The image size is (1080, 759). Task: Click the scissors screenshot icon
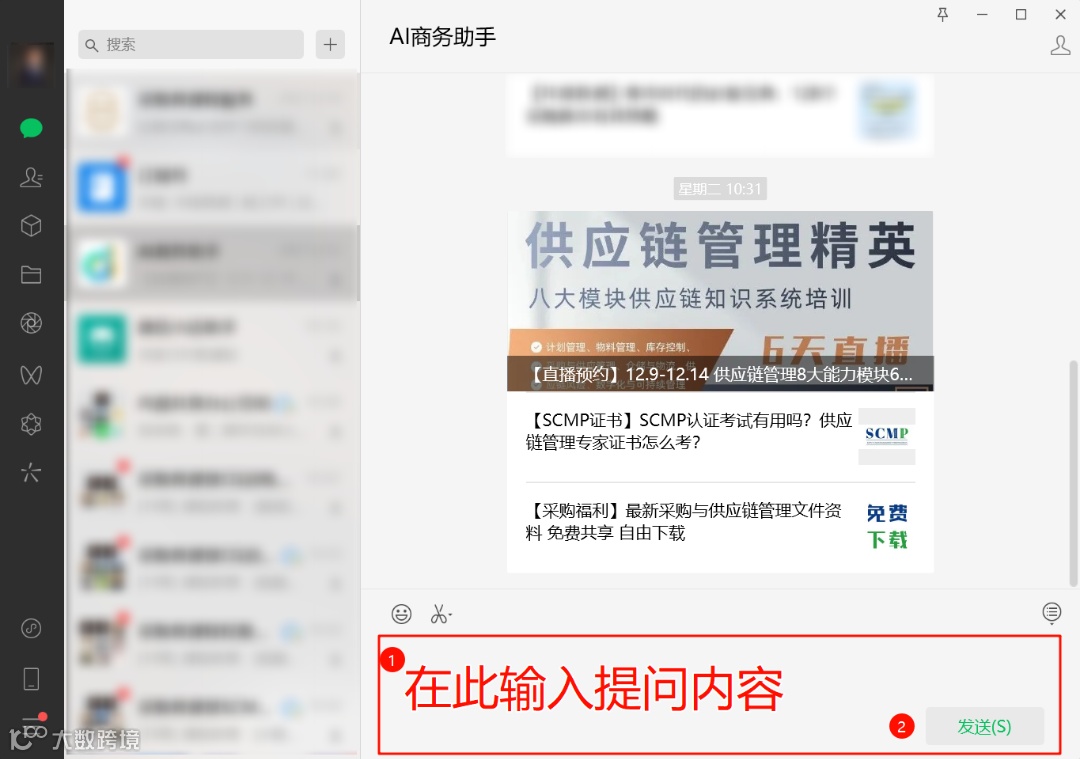click(438, 613)
